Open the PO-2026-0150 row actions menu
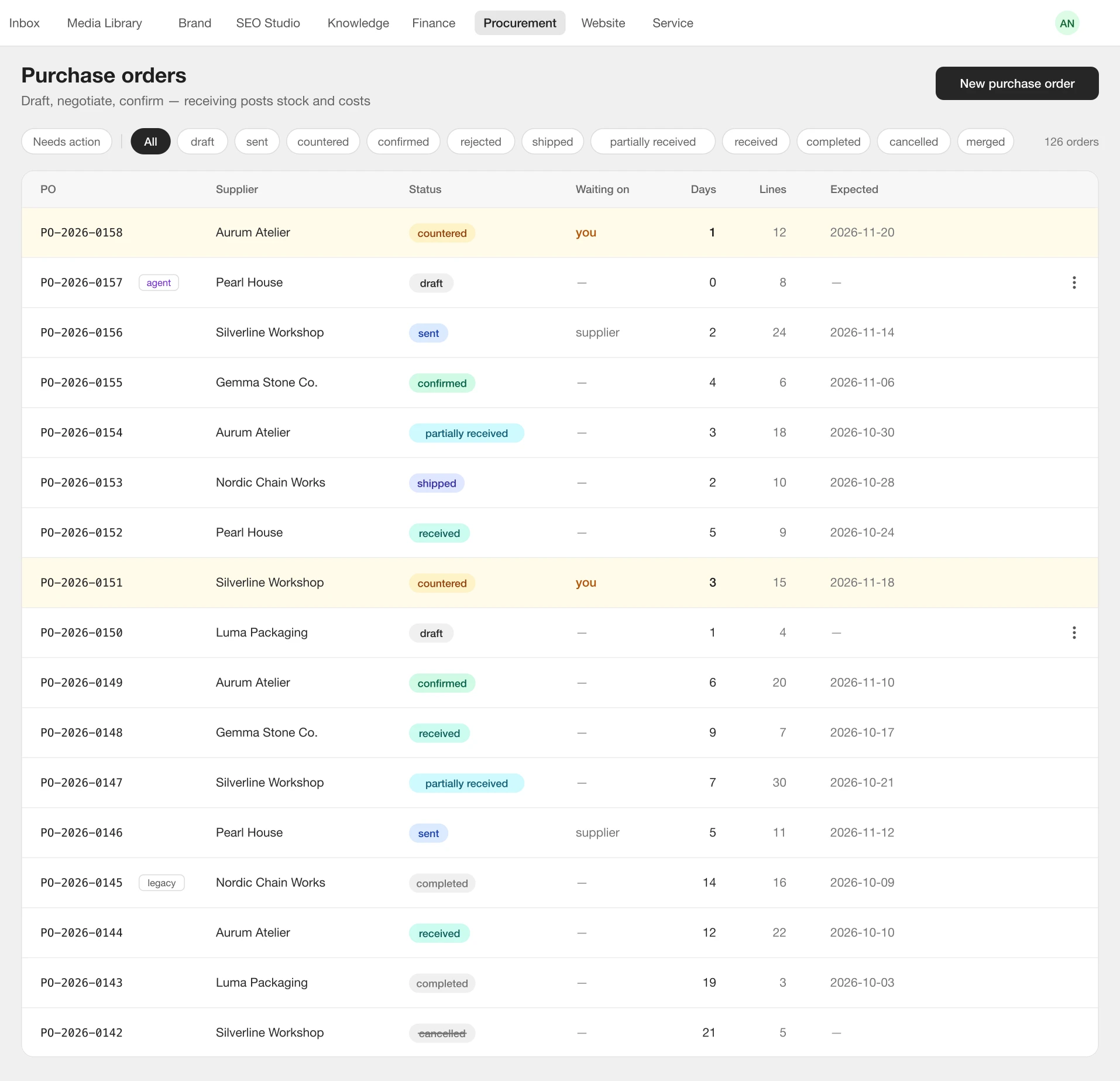This screenshot has height=1081, width=1120. point(1074,632)
